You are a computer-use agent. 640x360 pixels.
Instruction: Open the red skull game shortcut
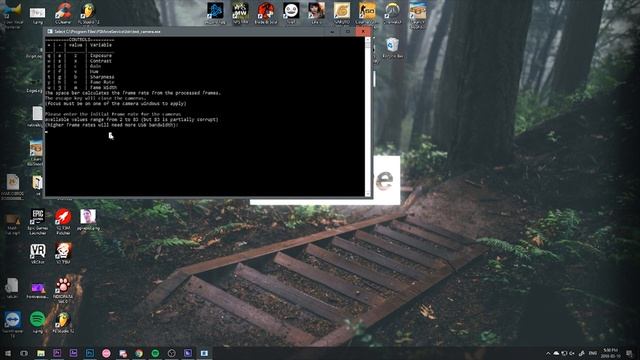pos(63,253)
